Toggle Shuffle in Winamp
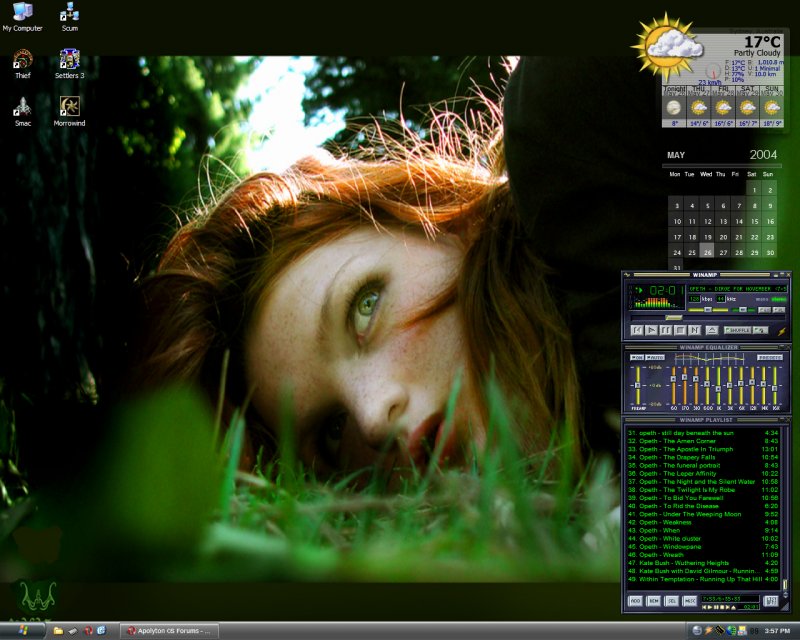The width and height of the screenshot is (800, 640). pyautogui.click(x=737, y=329)
